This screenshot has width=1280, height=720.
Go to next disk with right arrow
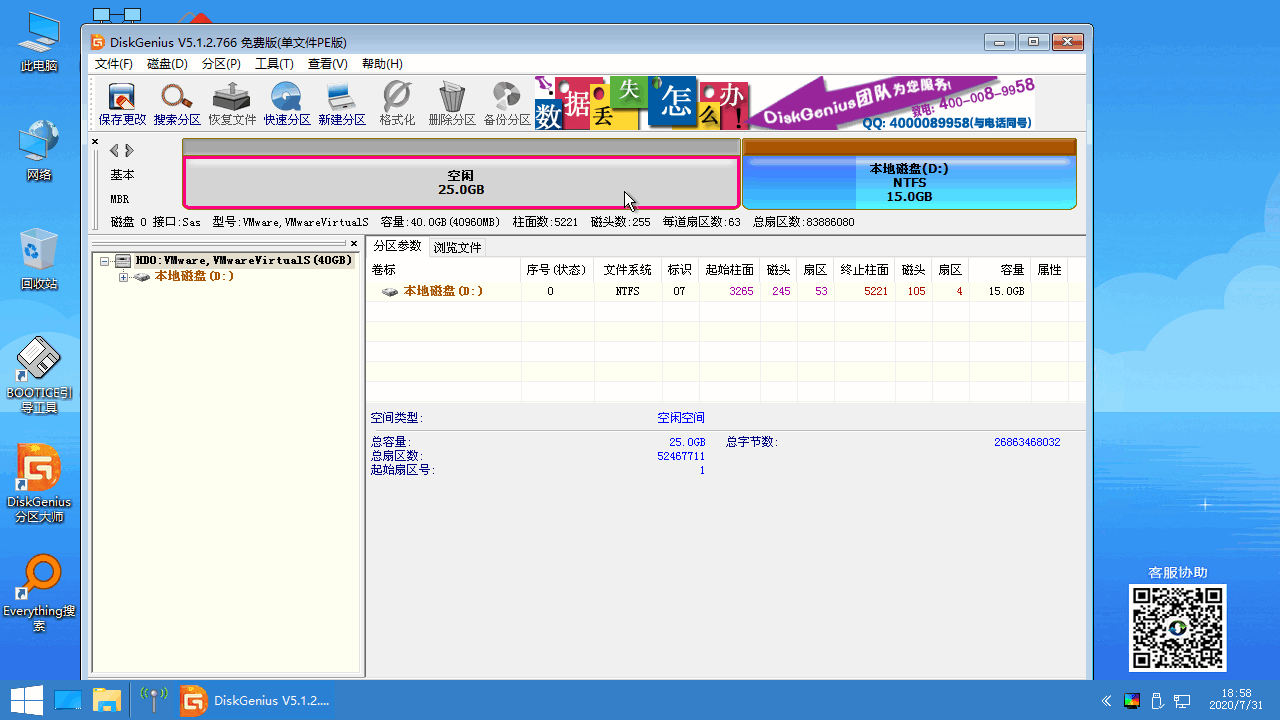(129, 150)
